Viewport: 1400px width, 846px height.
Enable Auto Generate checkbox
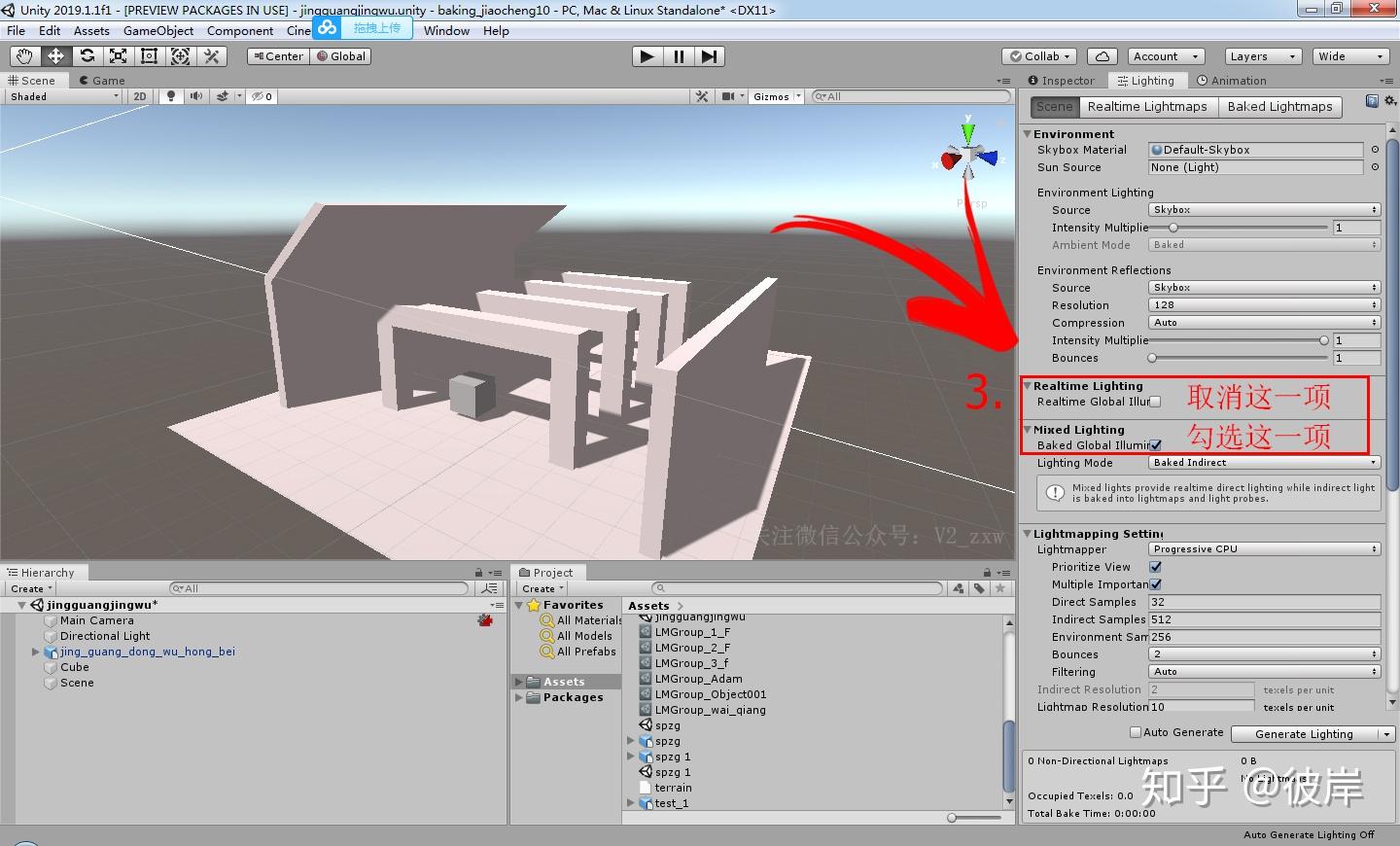tap(1136, 732)
